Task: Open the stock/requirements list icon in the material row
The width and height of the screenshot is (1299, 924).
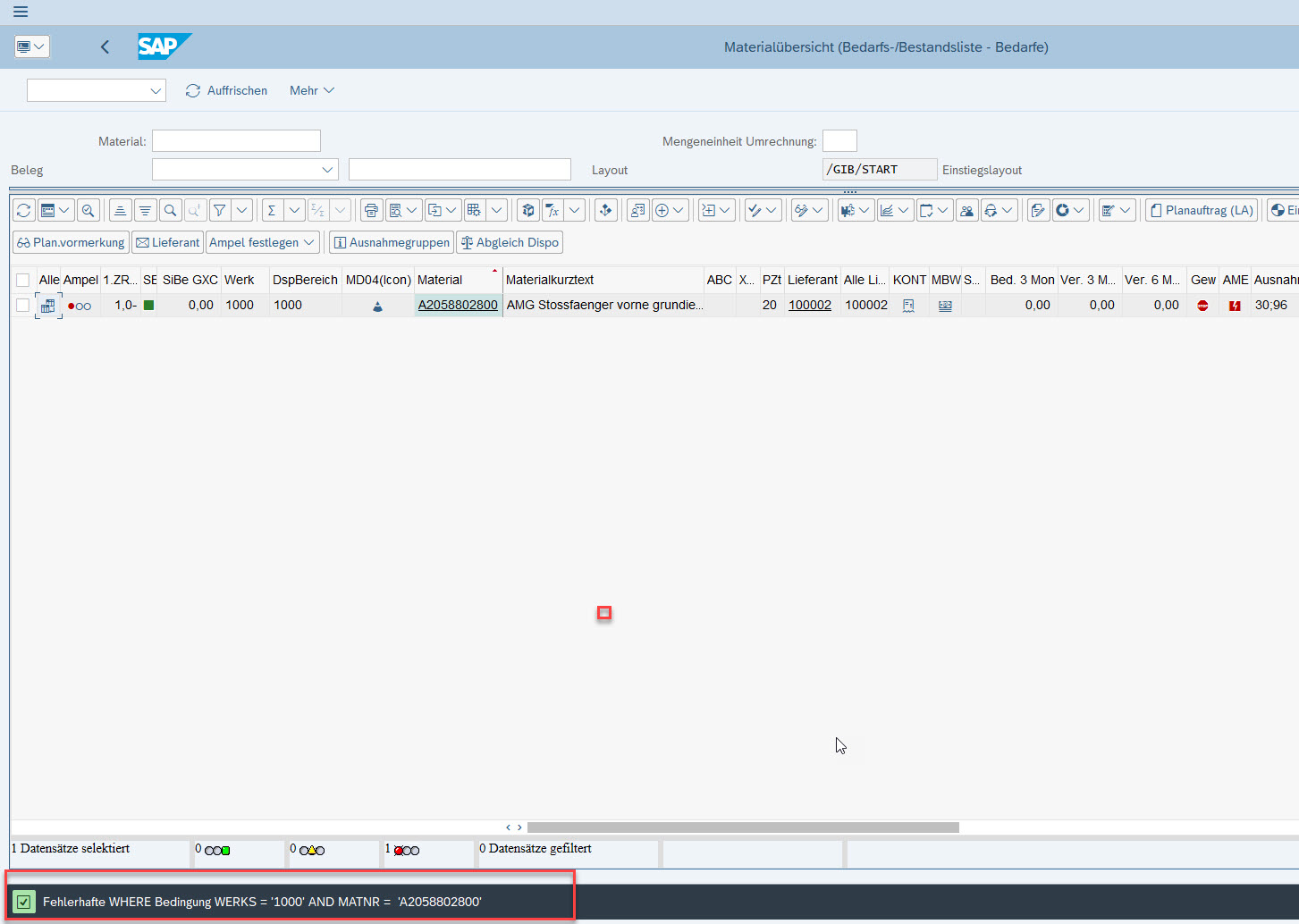Action: tap(48, 306)
